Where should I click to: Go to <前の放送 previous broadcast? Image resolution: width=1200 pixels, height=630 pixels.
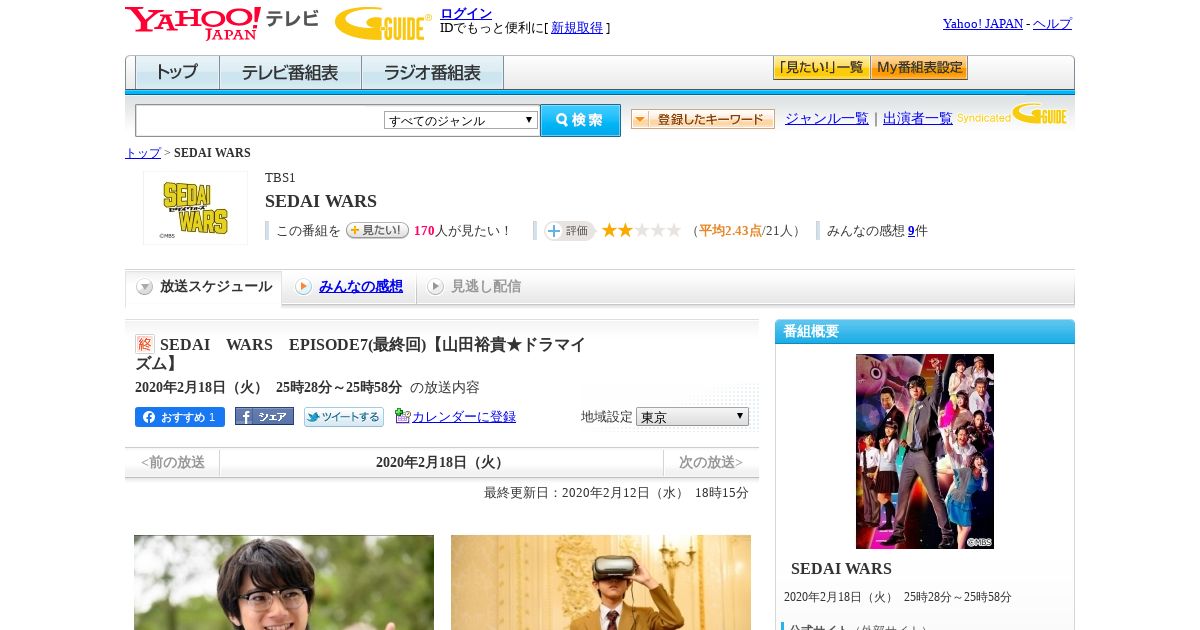click(173, 462)
